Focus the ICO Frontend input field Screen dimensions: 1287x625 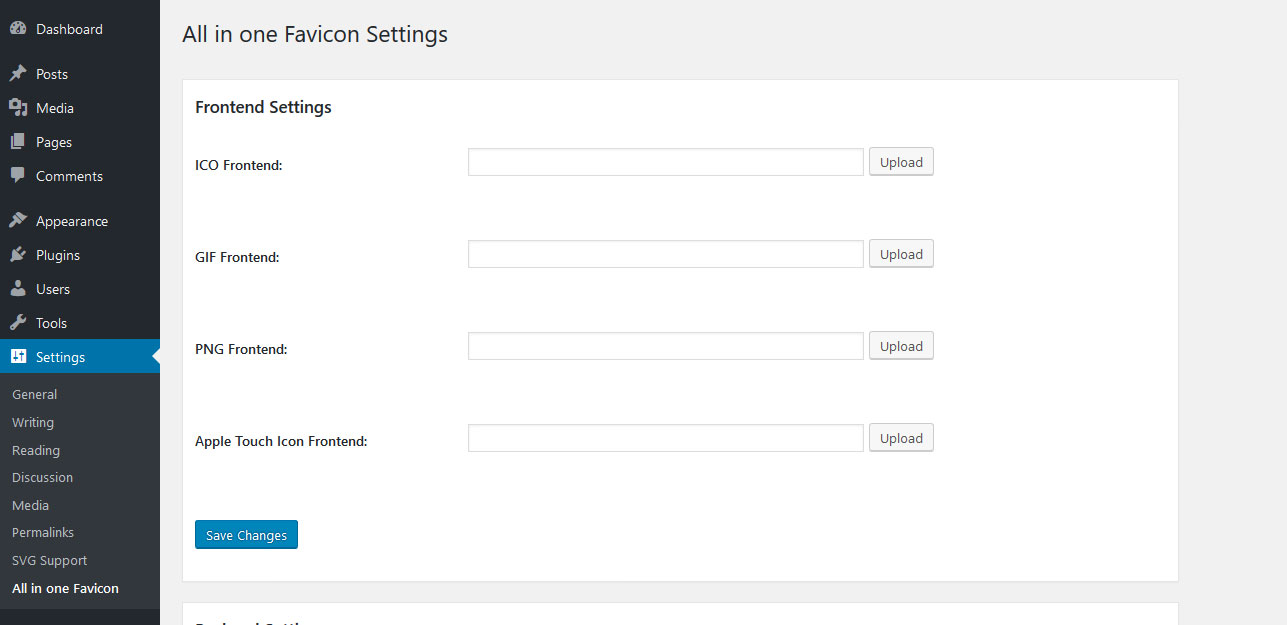pyautogui.click(x=666, y=162)
